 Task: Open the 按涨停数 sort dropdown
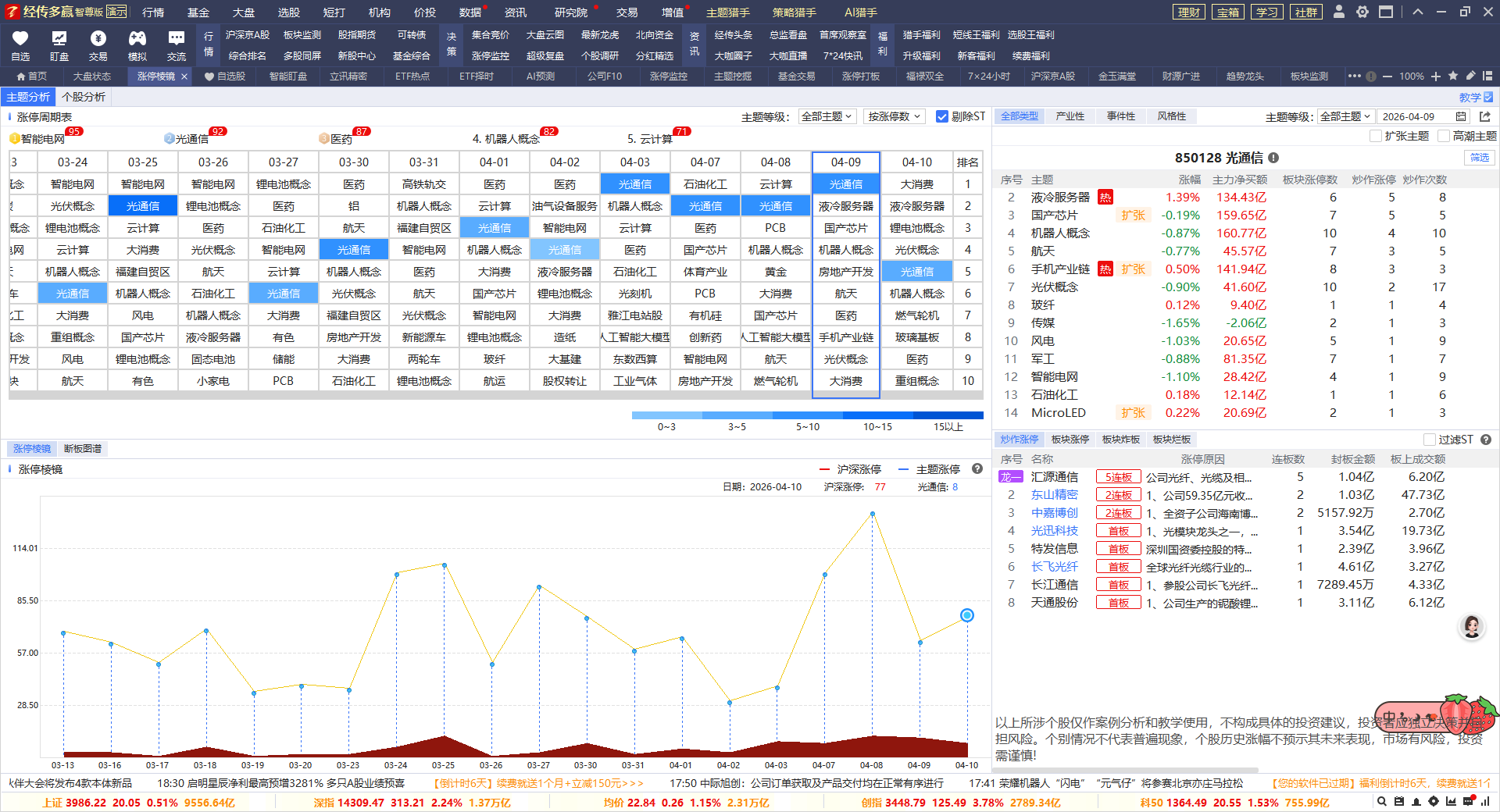click(x=895, y=116)
